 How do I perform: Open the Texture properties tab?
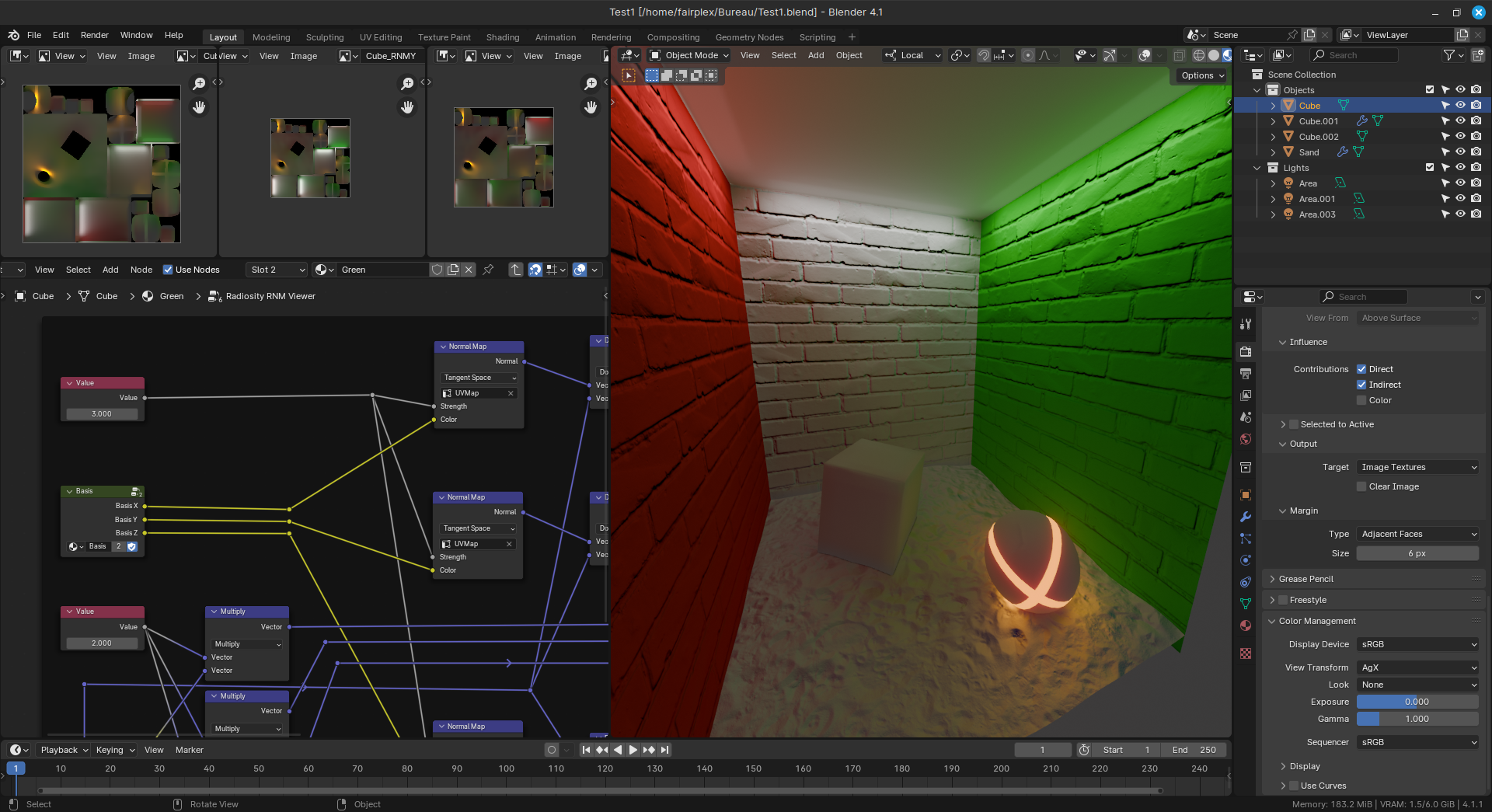pos(1246,653)
